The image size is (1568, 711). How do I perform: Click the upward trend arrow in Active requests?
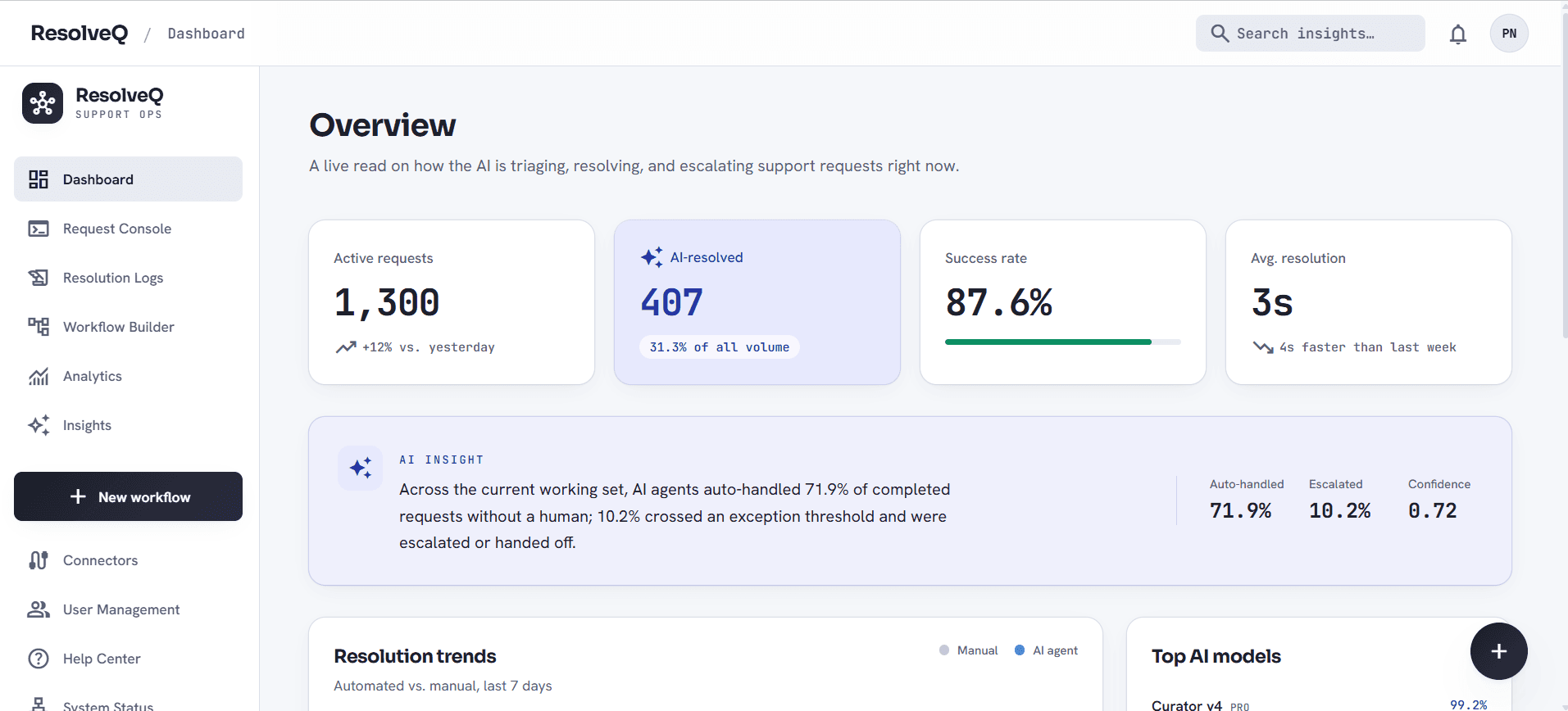[345, 347]
